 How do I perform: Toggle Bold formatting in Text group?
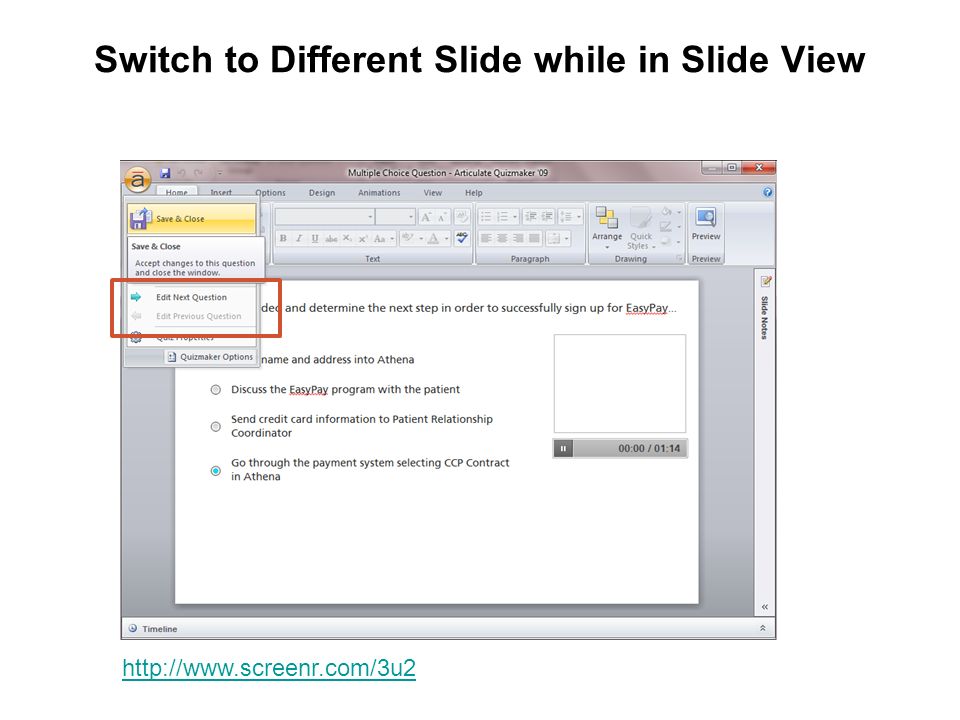click(x=283, y=238)
